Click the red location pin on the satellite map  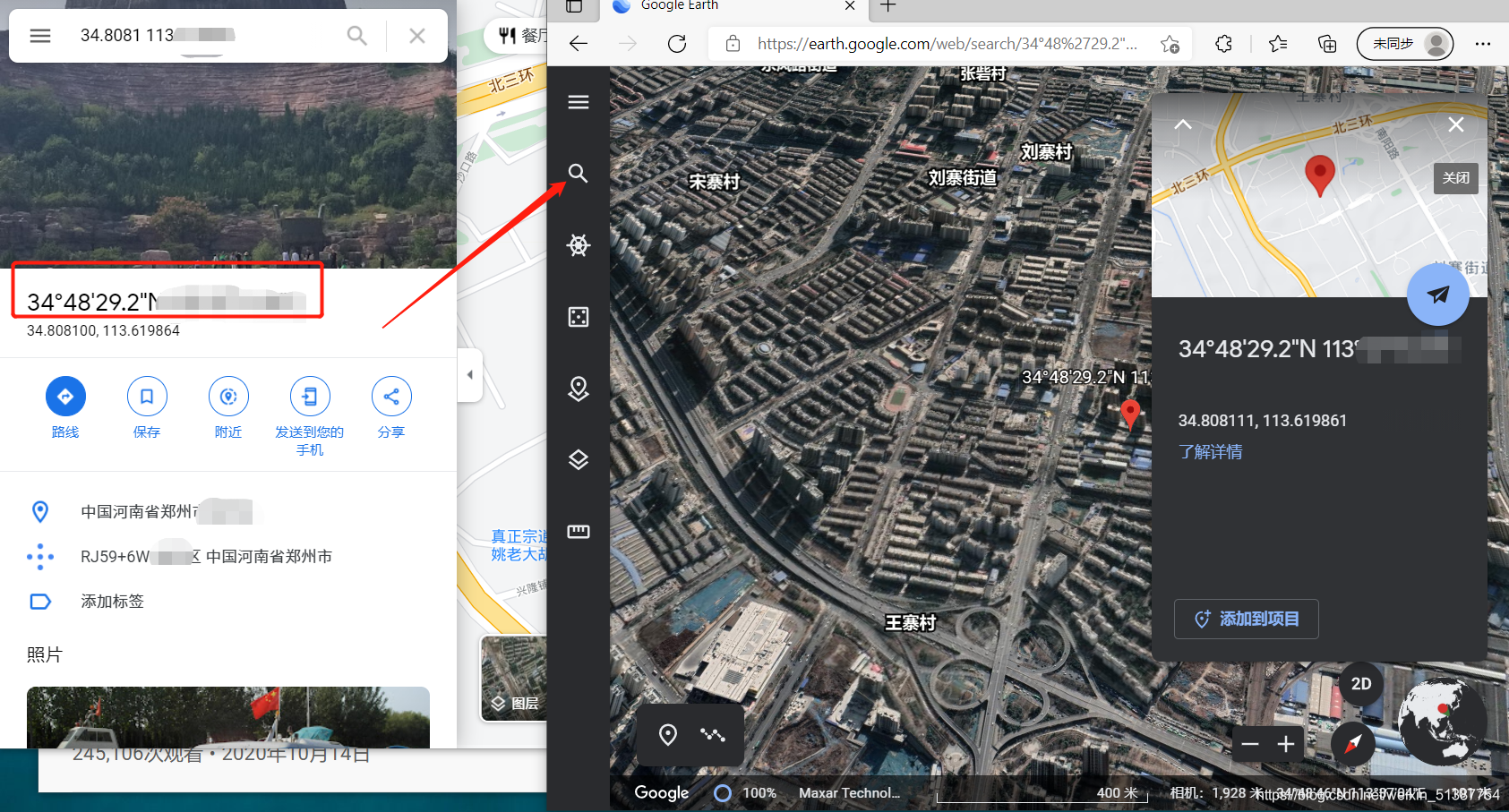[x=1131, y=415]
